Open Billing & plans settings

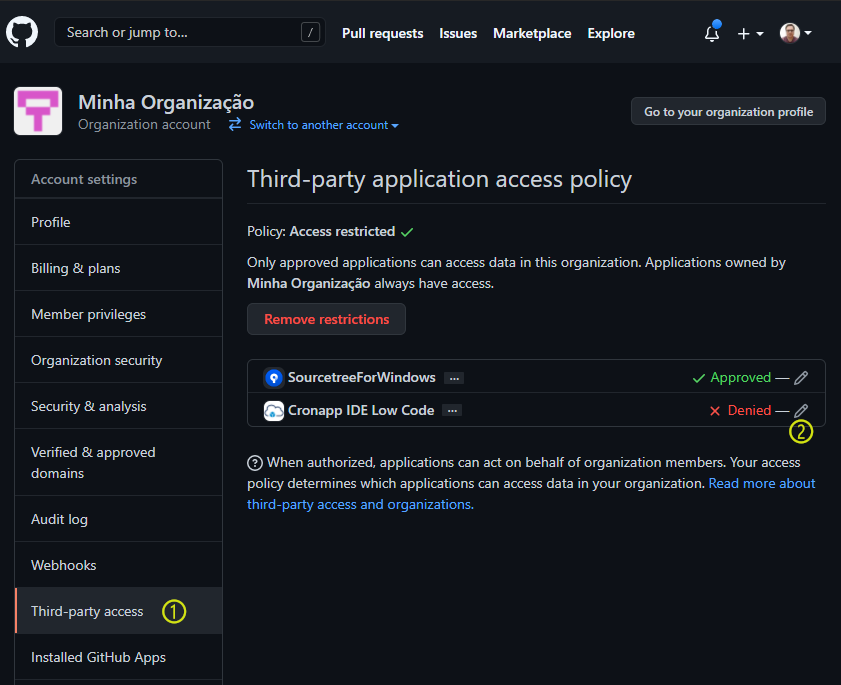click(x=119, y=268)
